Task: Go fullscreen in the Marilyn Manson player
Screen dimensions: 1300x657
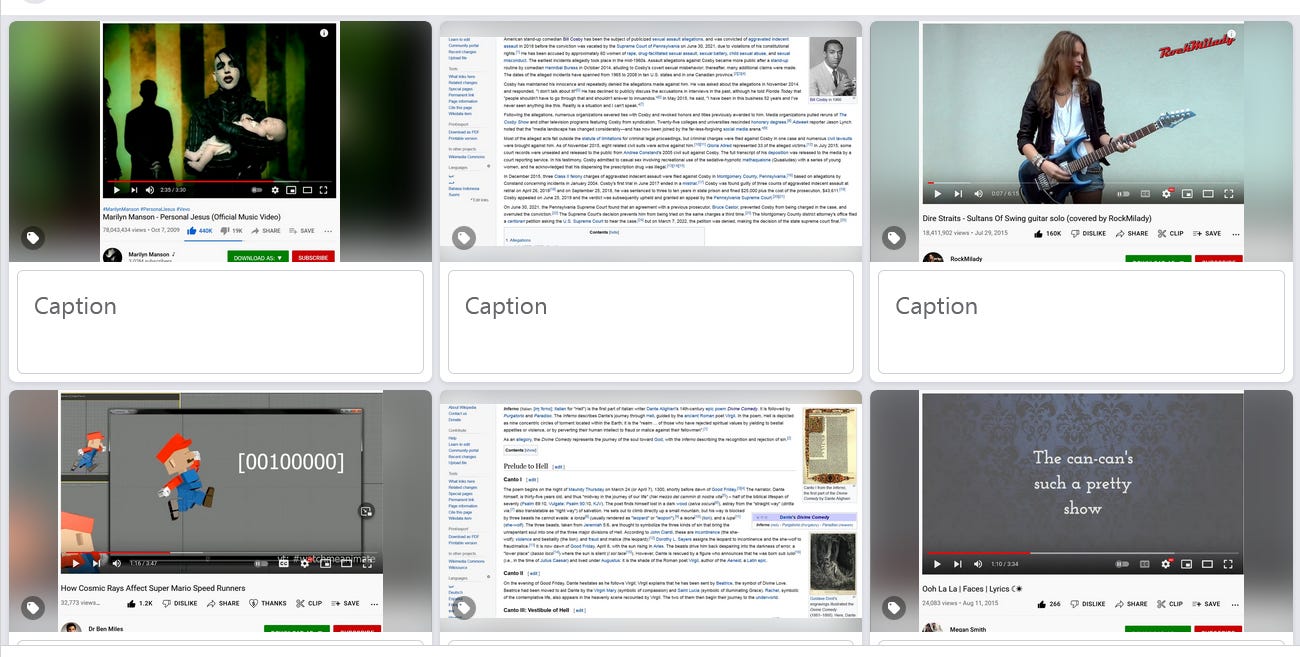Action: [x=323, y=190]
